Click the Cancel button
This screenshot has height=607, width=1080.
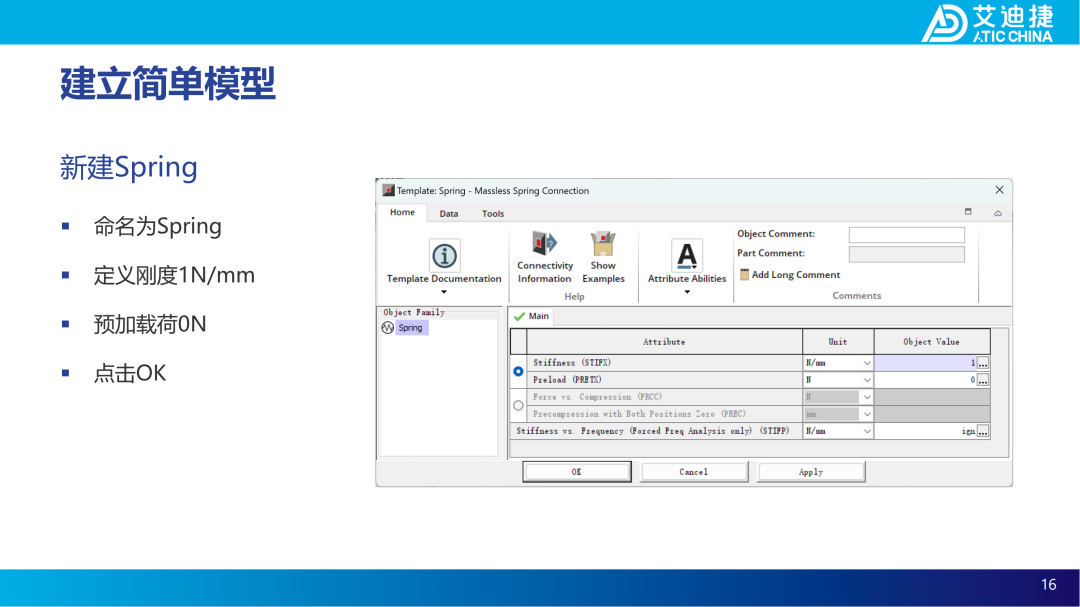[x=694, y=472]
